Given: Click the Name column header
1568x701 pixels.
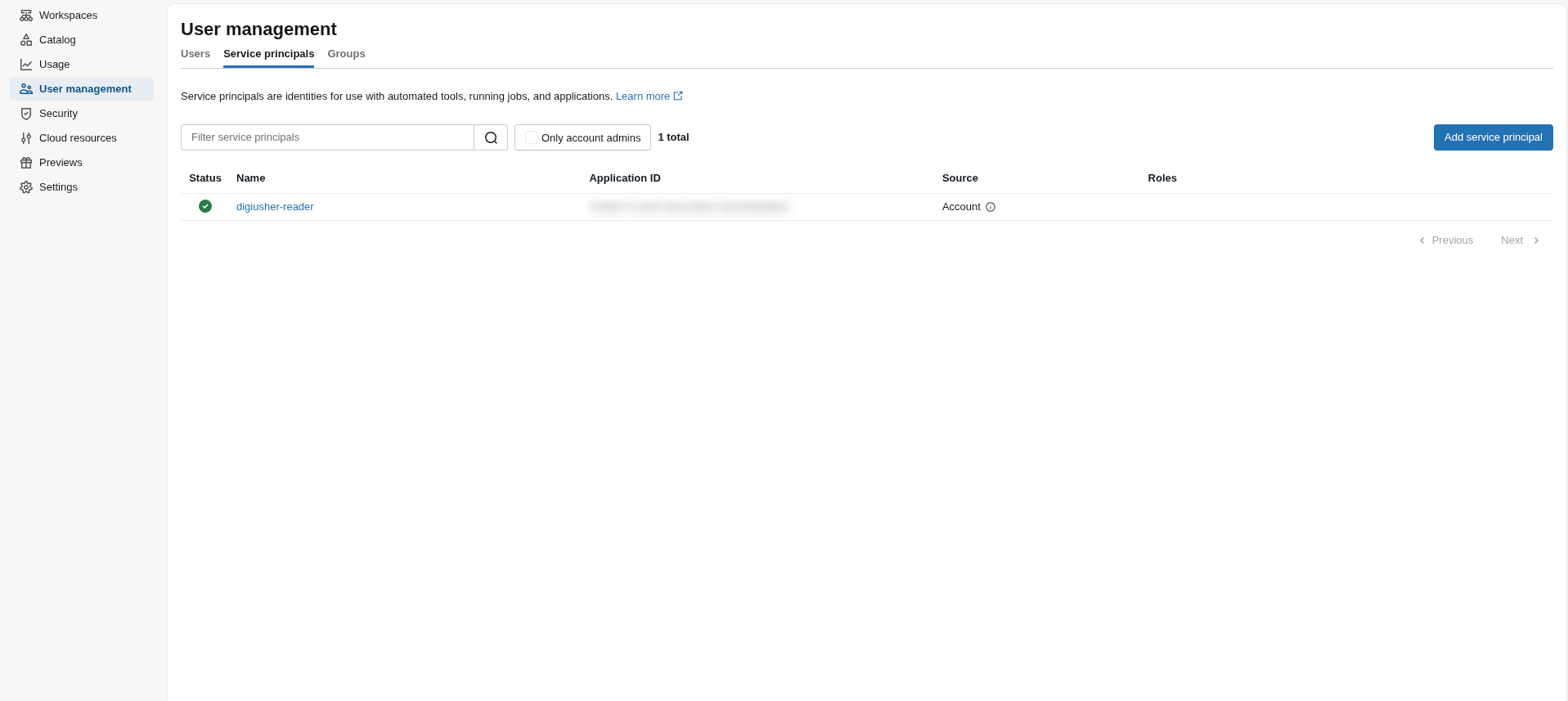Looking at the screenshot, I should (x=250, y=178).
